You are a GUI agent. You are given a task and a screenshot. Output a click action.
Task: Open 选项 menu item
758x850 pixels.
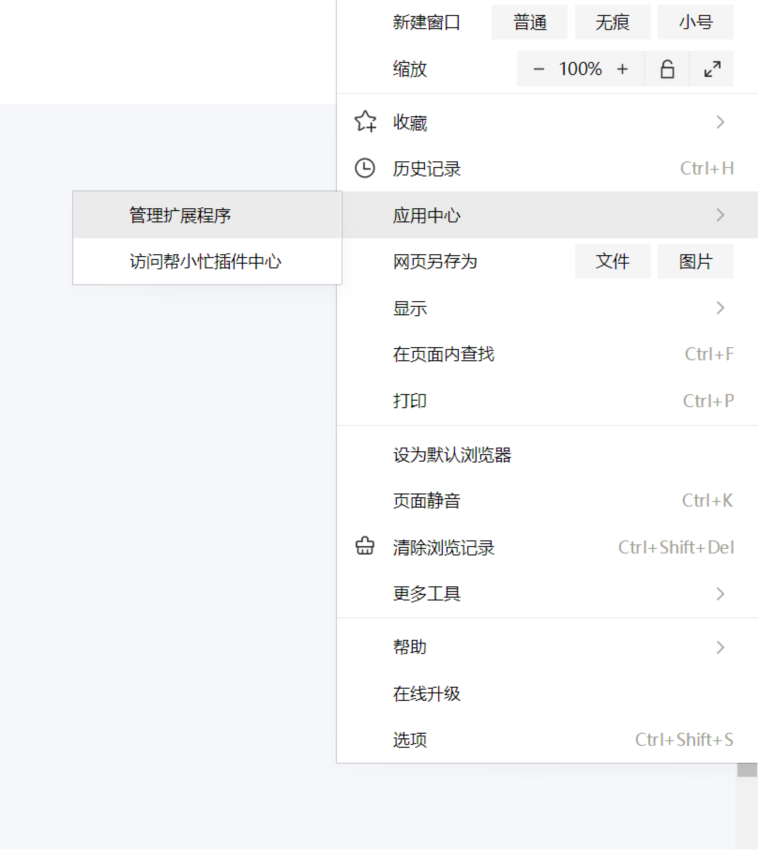click(x=547, y=739)
